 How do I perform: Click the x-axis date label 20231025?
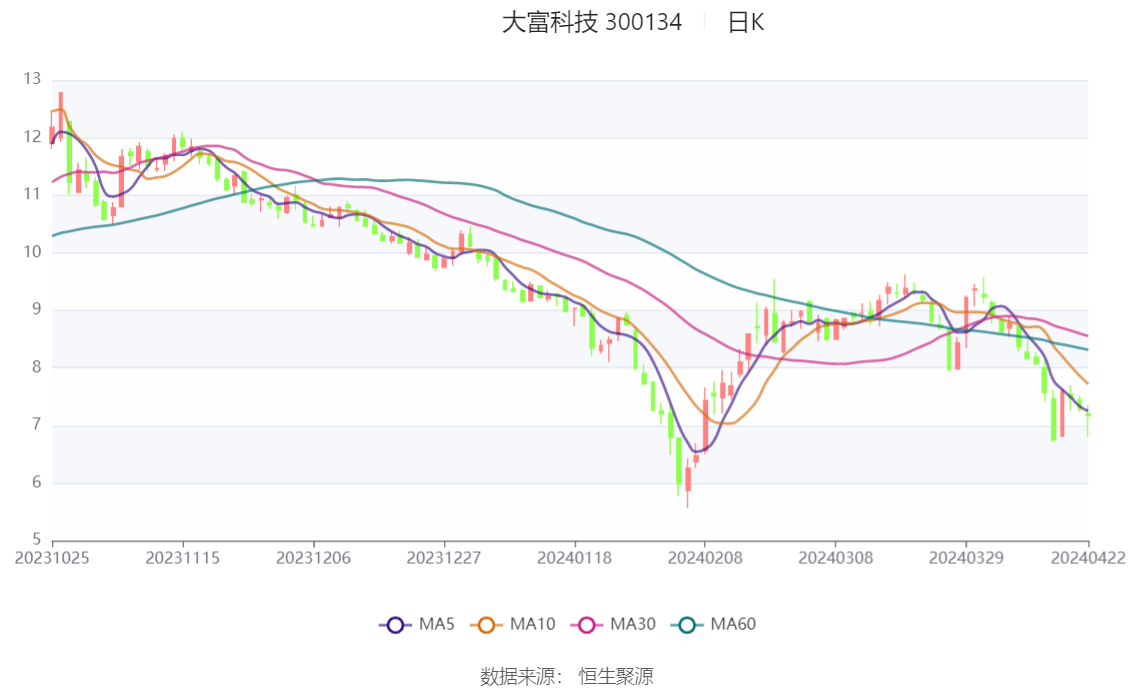pos(52,558)
